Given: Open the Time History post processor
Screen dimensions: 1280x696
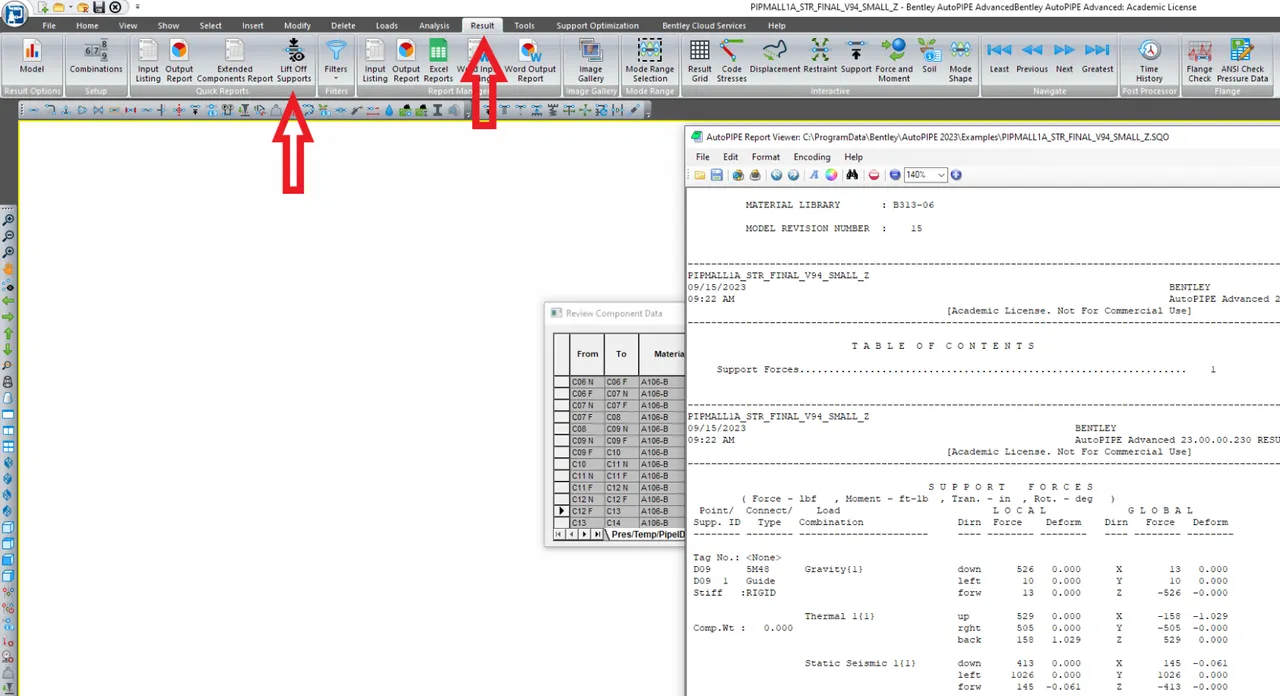Looking at the screenshot, I should (x=1149, y=62).
